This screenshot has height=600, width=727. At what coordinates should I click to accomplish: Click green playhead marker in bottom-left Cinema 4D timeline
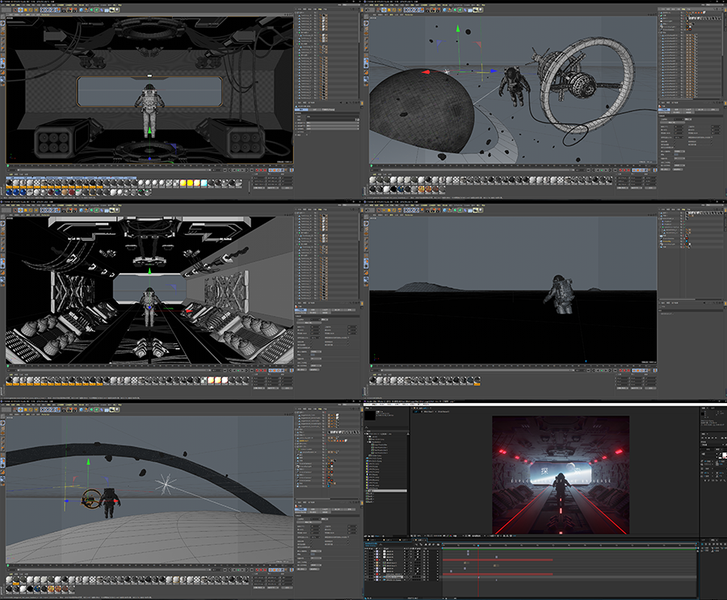click(x=8, y=565)
